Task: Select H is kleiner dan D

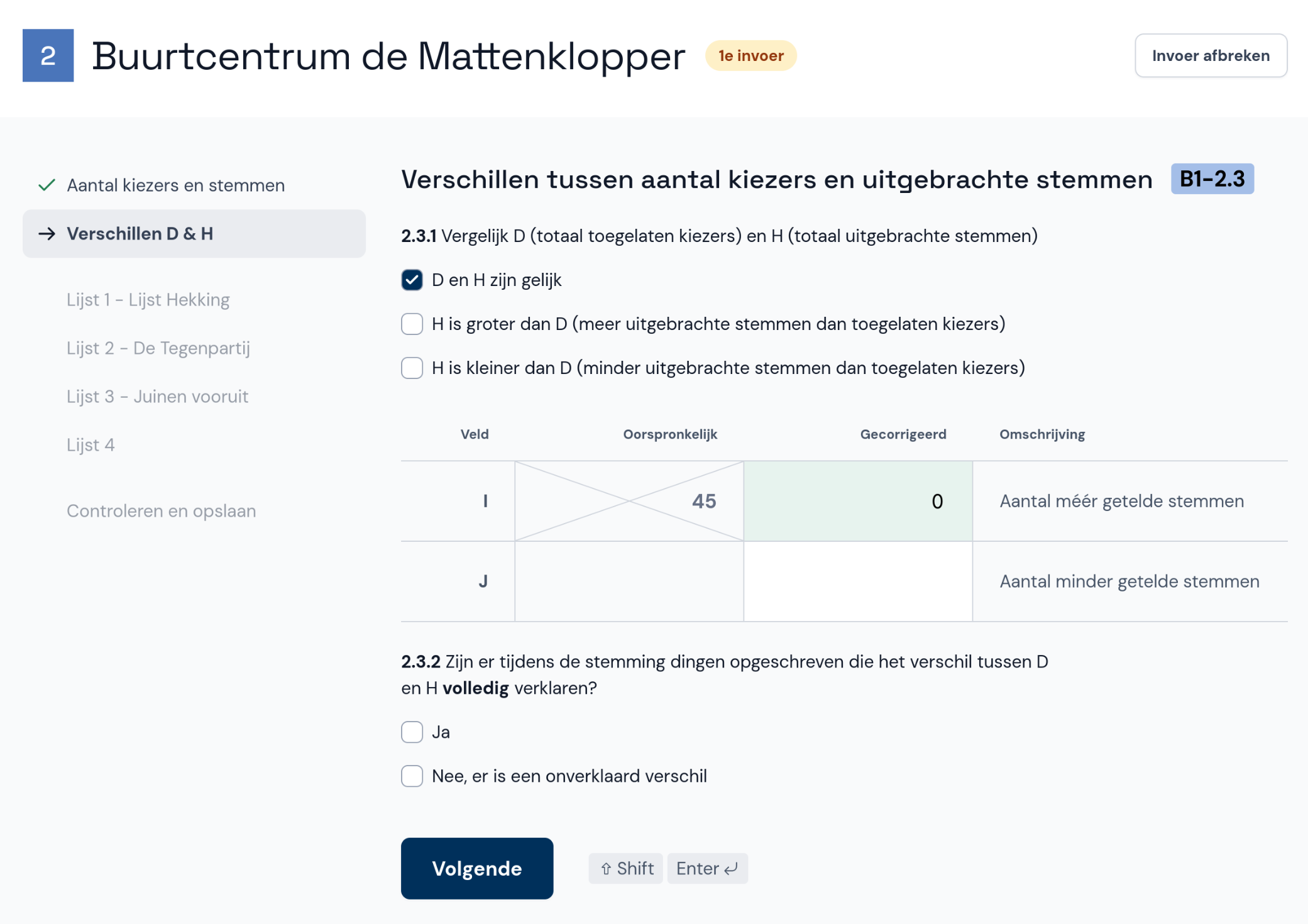Action: pyautogui.click(x=412, y=368)
